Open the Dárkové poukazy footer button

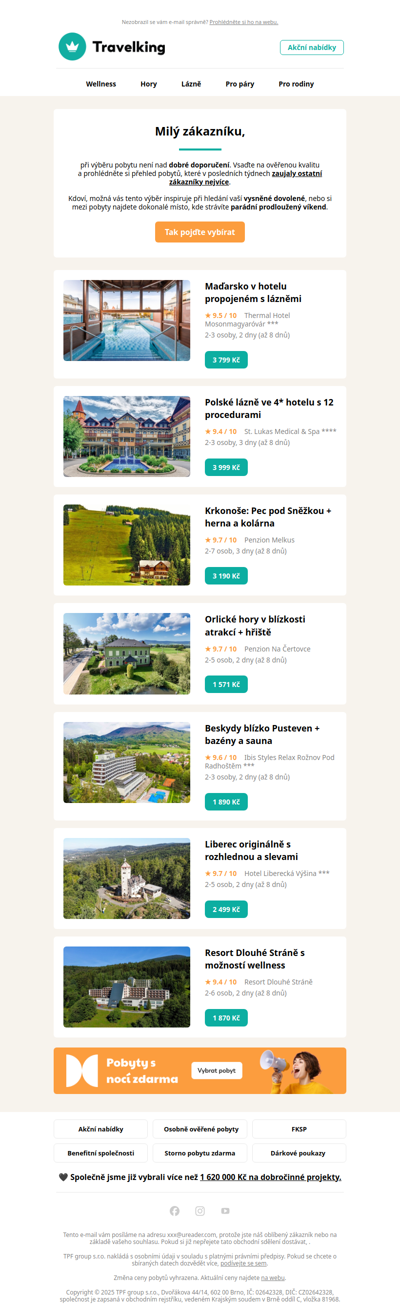[x=299, y=1153]
